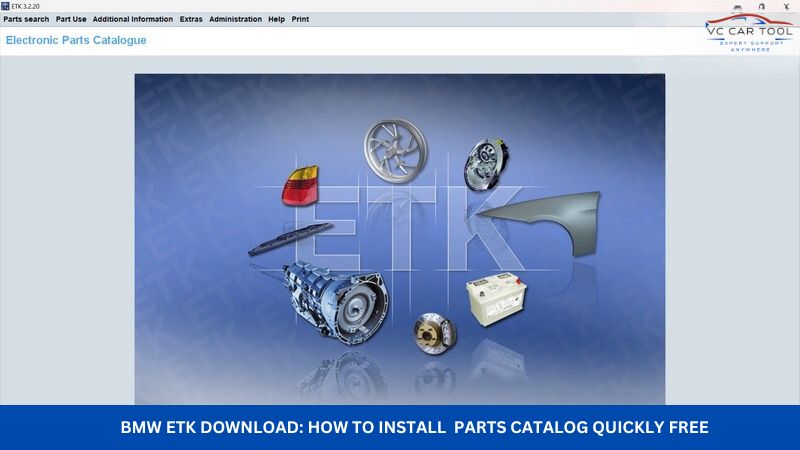
Task: Minimize the ETK window
Action: pos(737,7)
